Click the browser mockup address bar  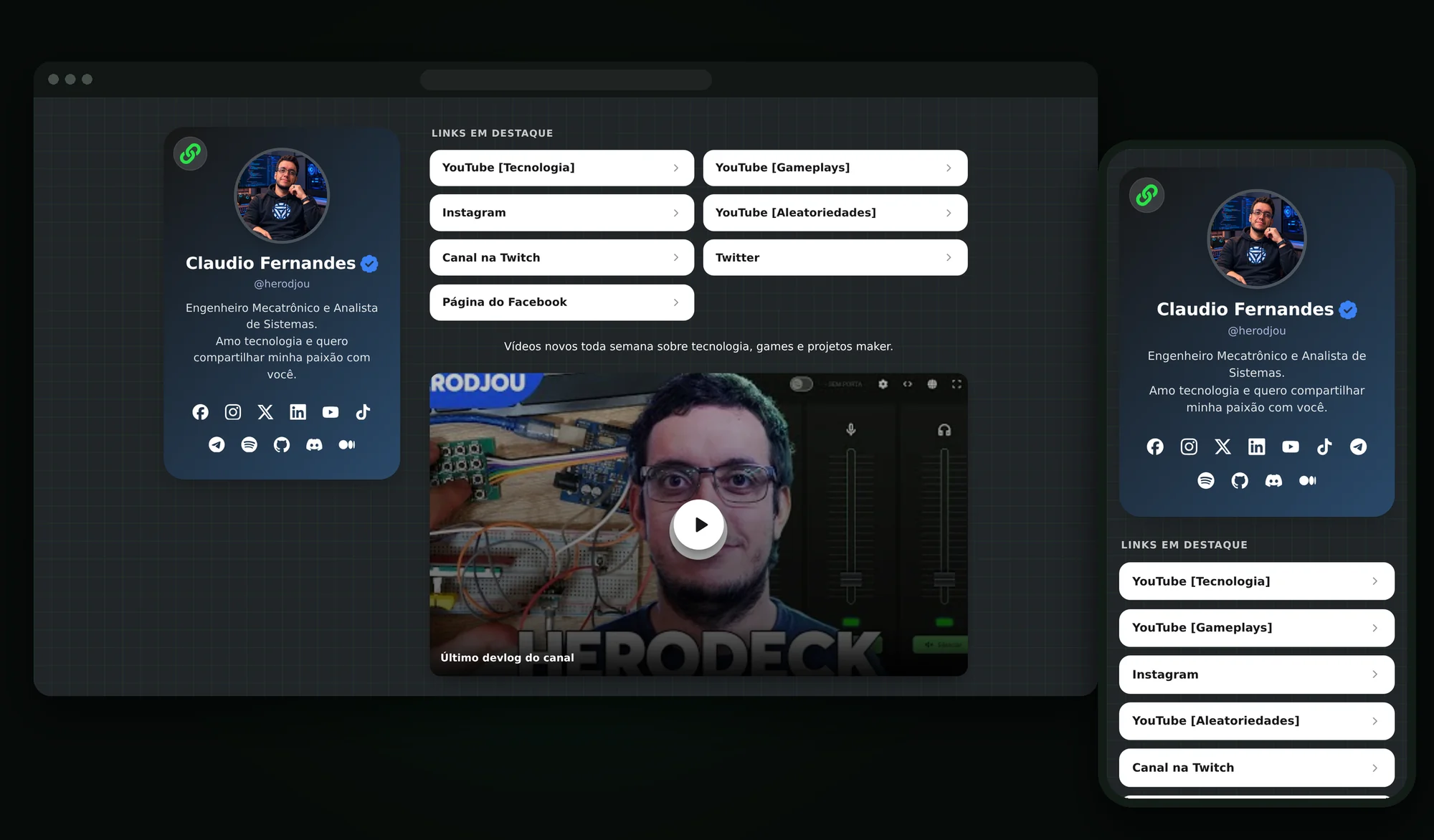coord(566,80)
